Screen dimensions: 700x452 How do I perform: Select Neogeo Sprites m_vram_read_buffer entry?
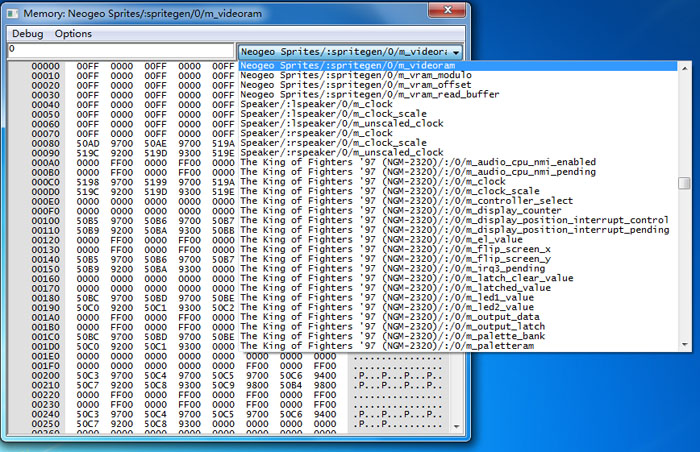pos(458,95)
